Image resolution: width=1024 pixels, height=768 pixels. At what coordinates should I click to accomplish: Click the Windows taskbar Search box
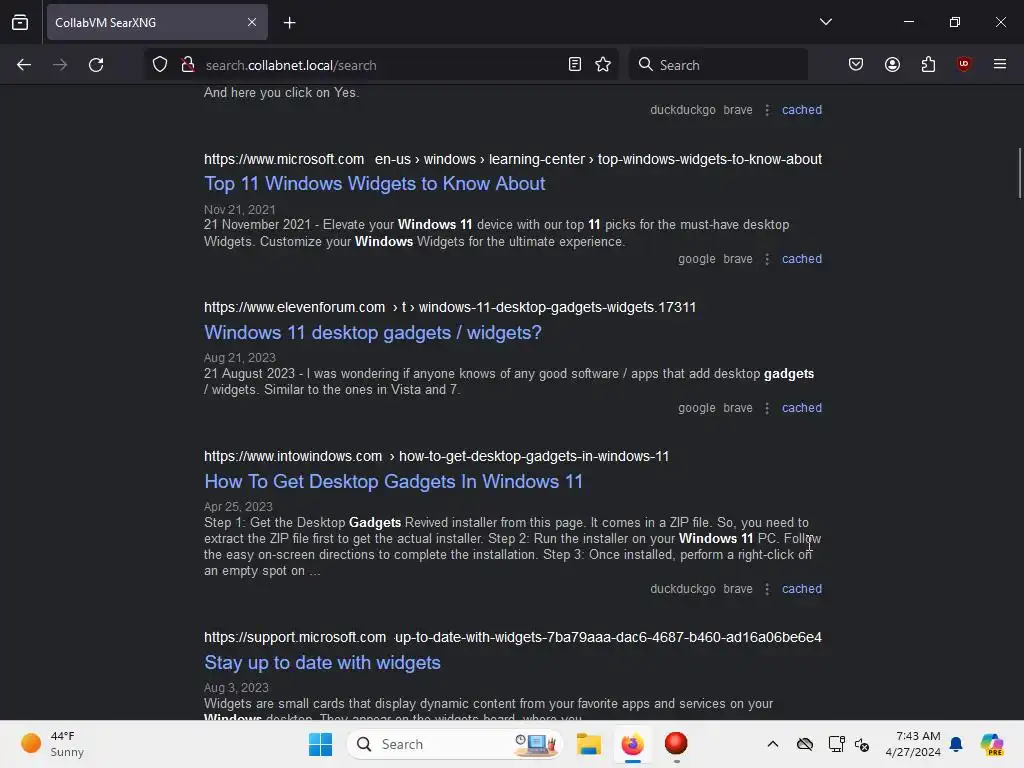point(455,744)
